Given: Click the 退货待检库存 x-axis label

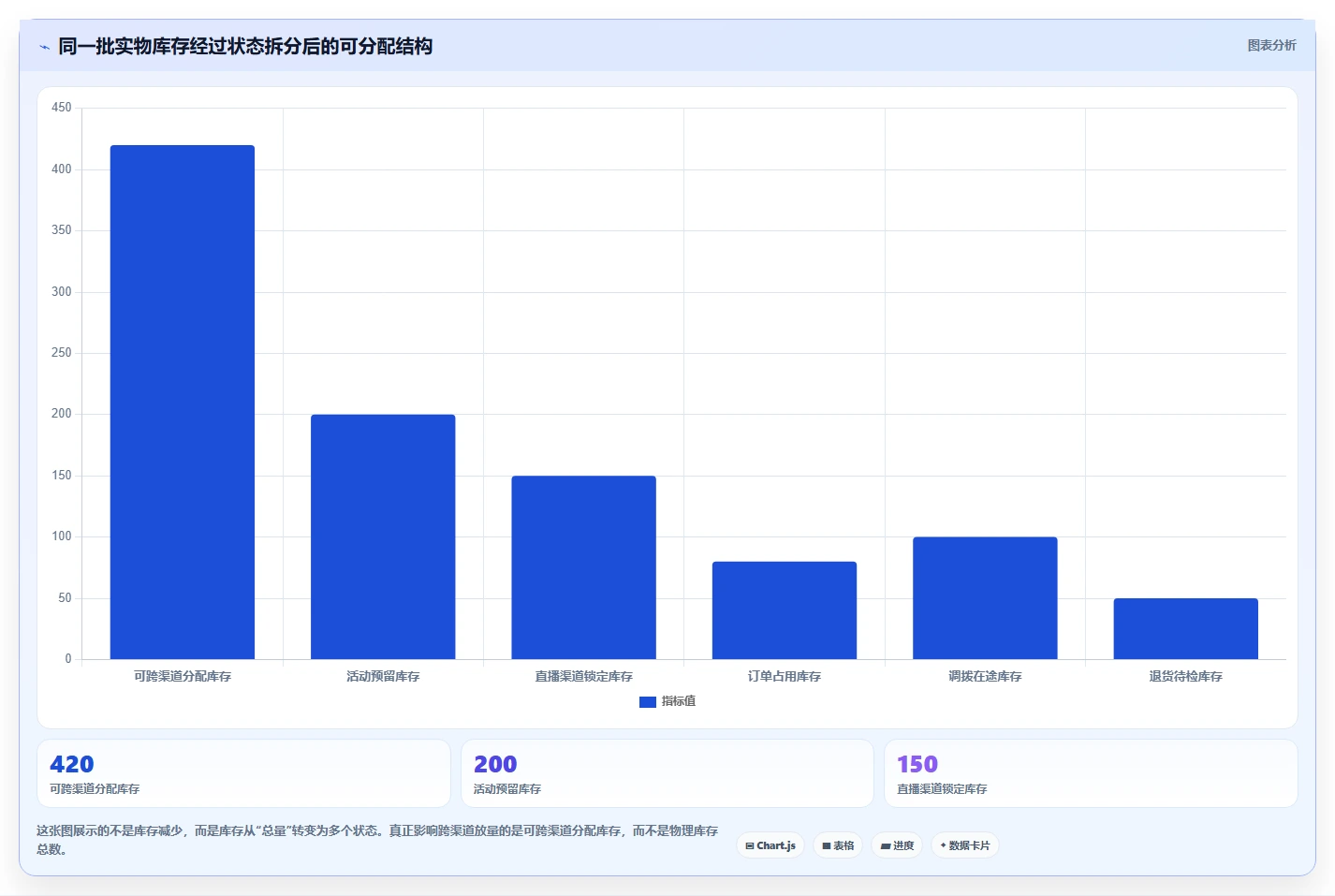Looking at the screenshot, I should [1185, 676].
